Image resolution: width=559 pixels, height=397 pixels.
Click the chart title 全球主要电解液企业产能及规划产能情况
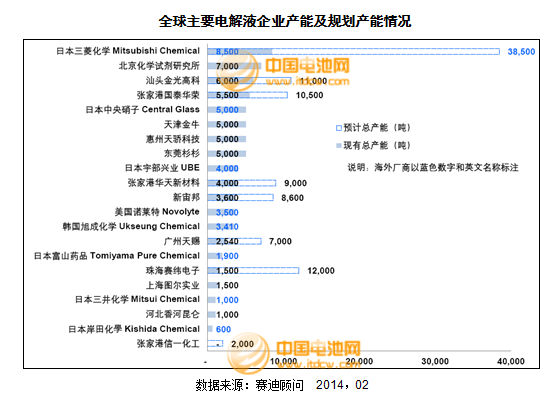coord(284,21)
